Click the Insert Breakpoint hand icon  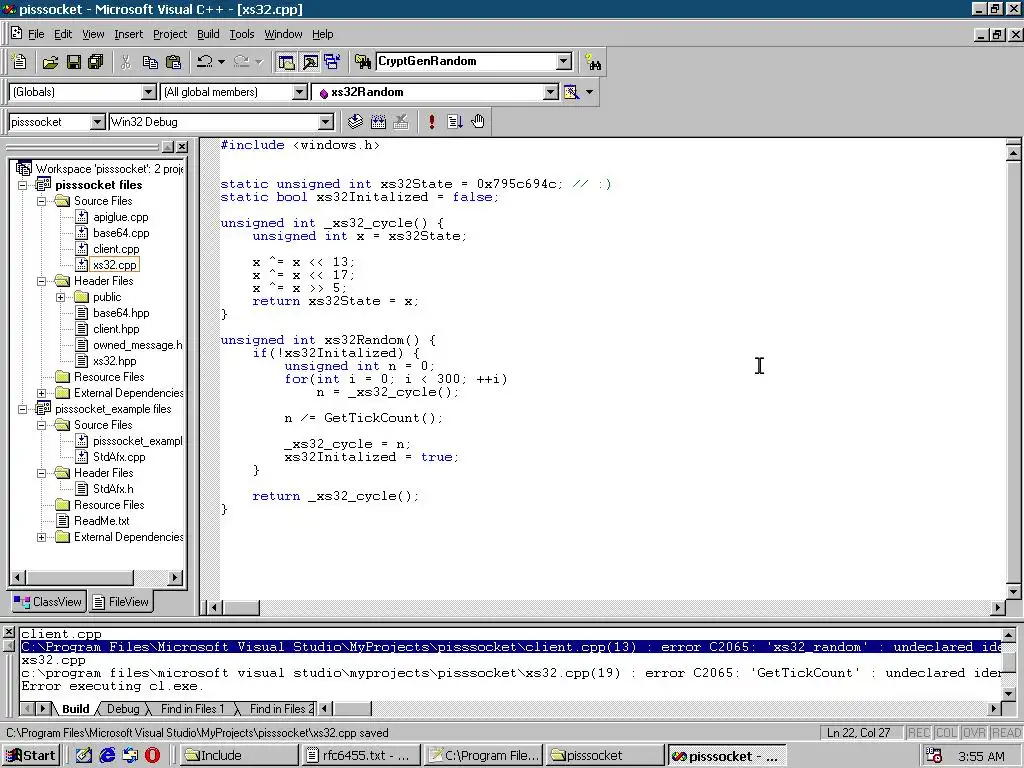(478, 121)
